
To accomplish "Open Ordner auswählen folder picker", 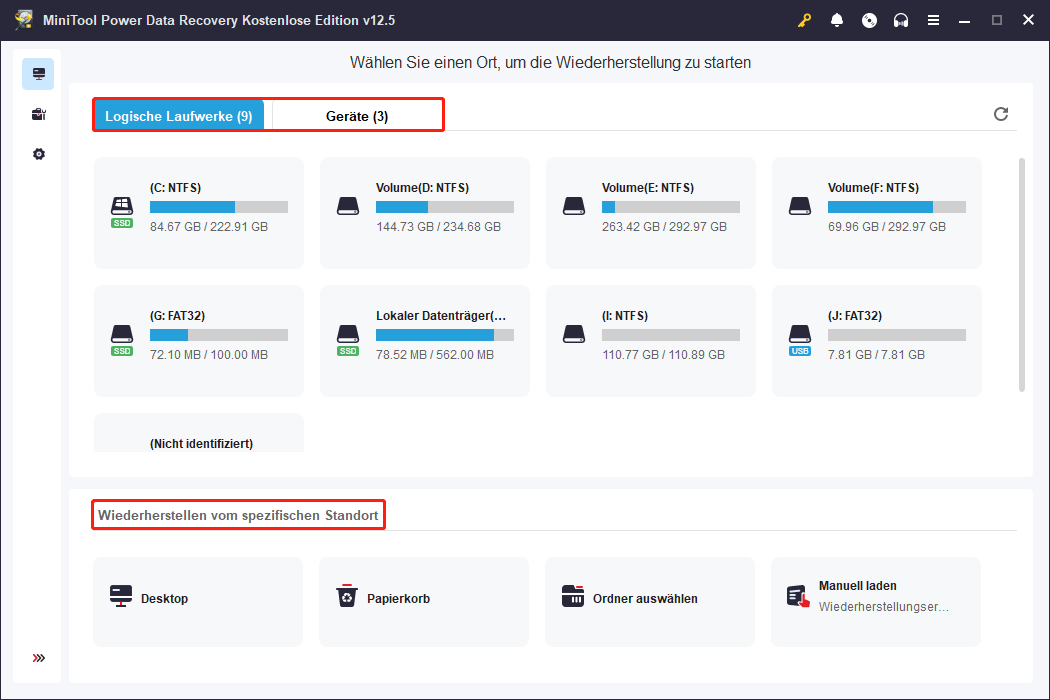I will pos(650,602).
